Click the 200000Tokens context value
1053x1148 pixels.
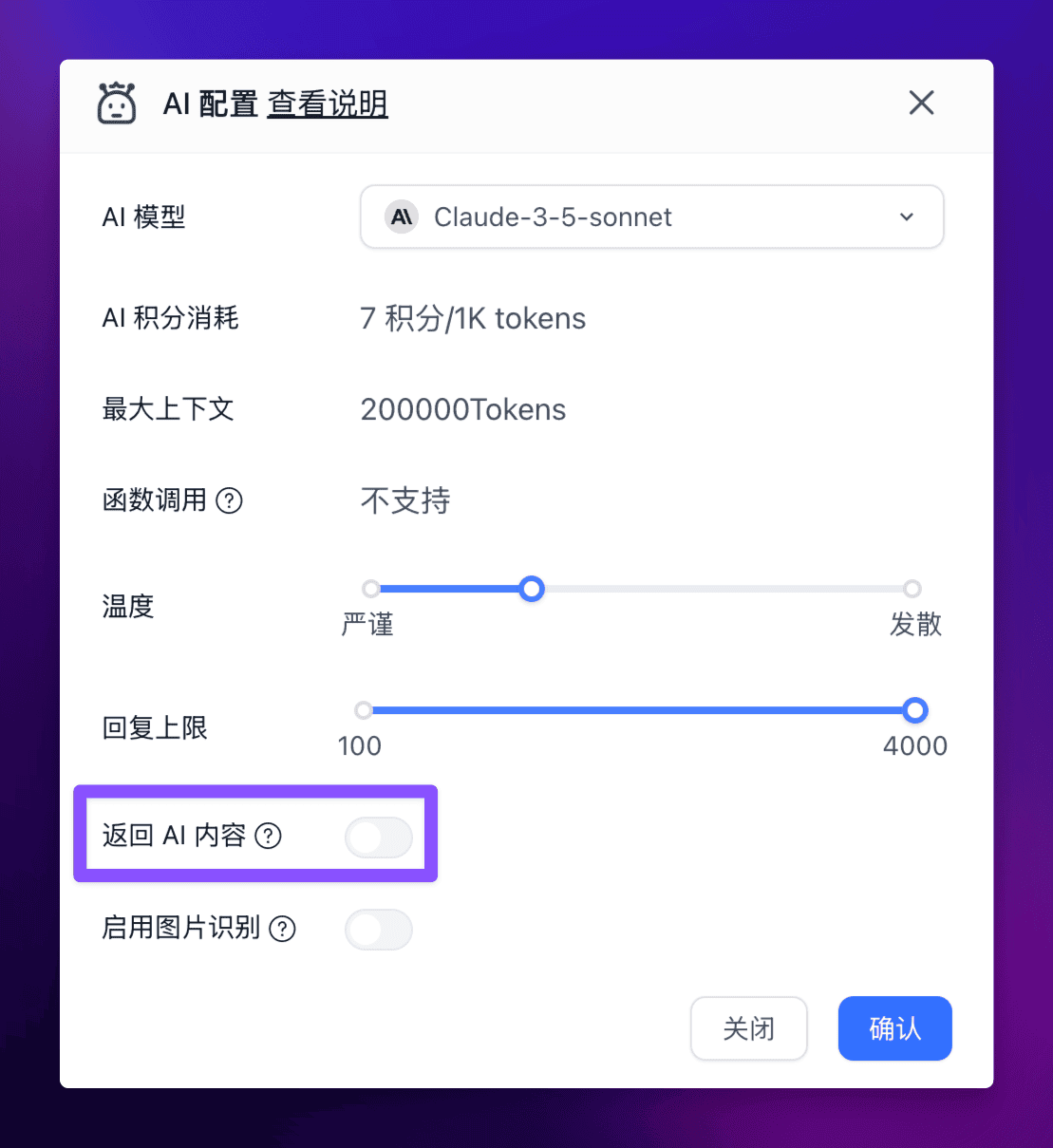[463, 409]
